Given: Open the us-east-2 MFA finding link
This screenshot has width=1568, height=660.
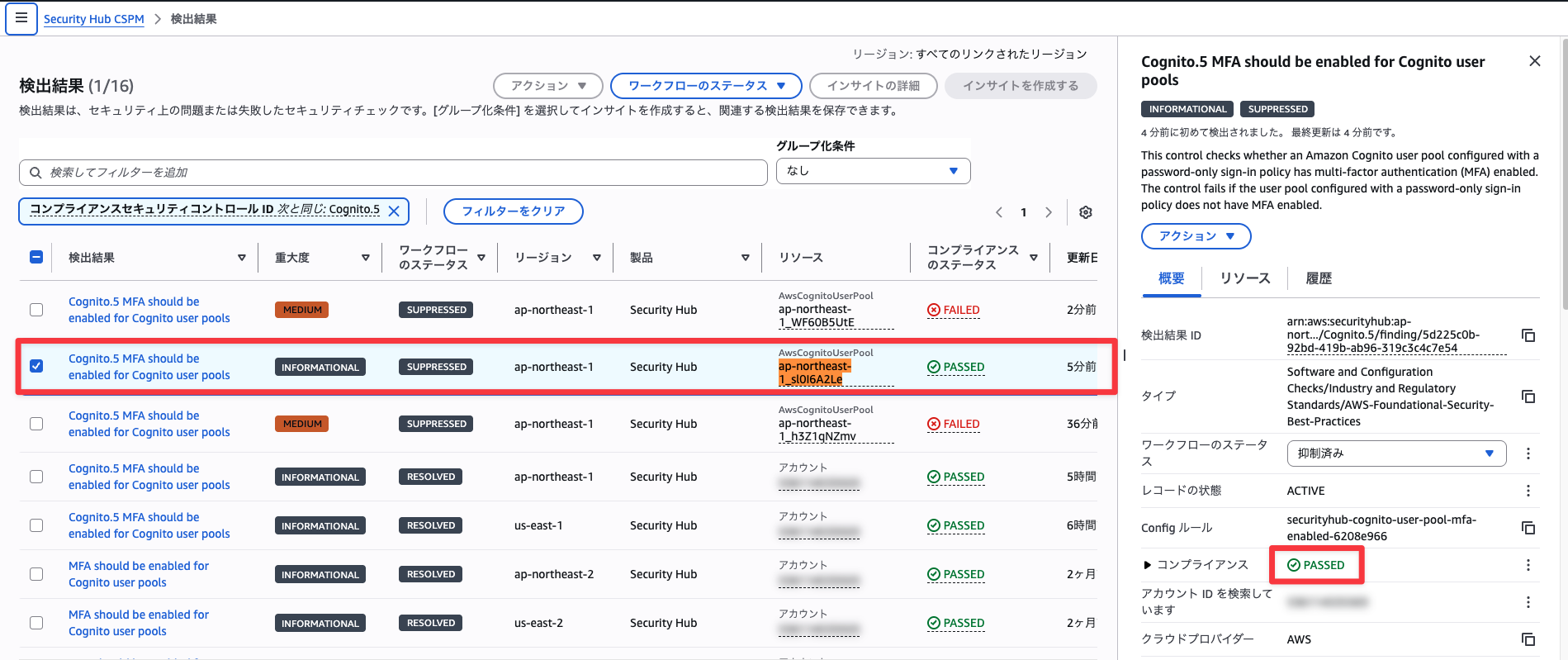Looking at the screenshot, I should coord(139,623).
